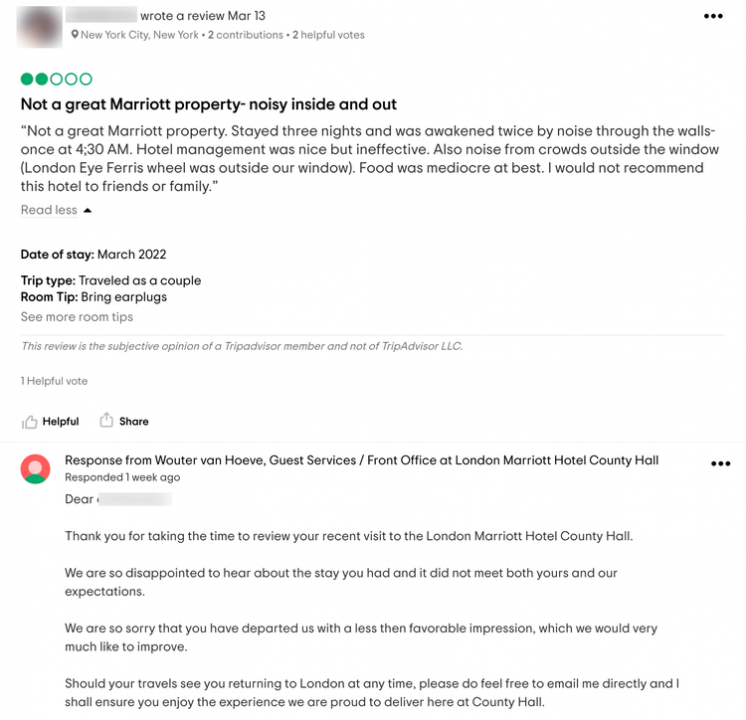Click the Responded 1 week ago timestamp
This screenshot has height=720, width=746.
point(122,477)
